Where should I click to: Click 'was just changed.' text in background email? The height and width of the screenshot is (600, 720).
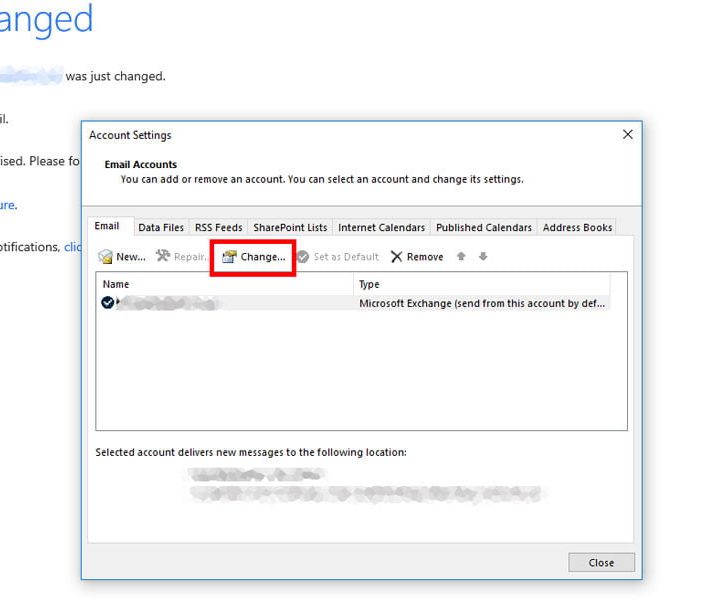point(115,76)
